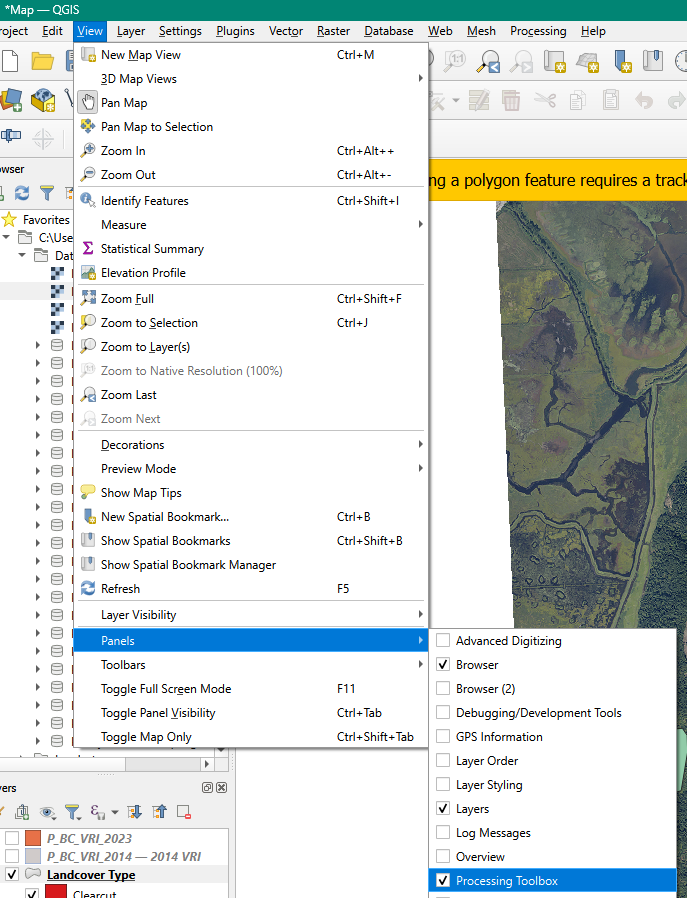Click the Refresh icon in View menu
Screen dimensions: 687x898
88,589
